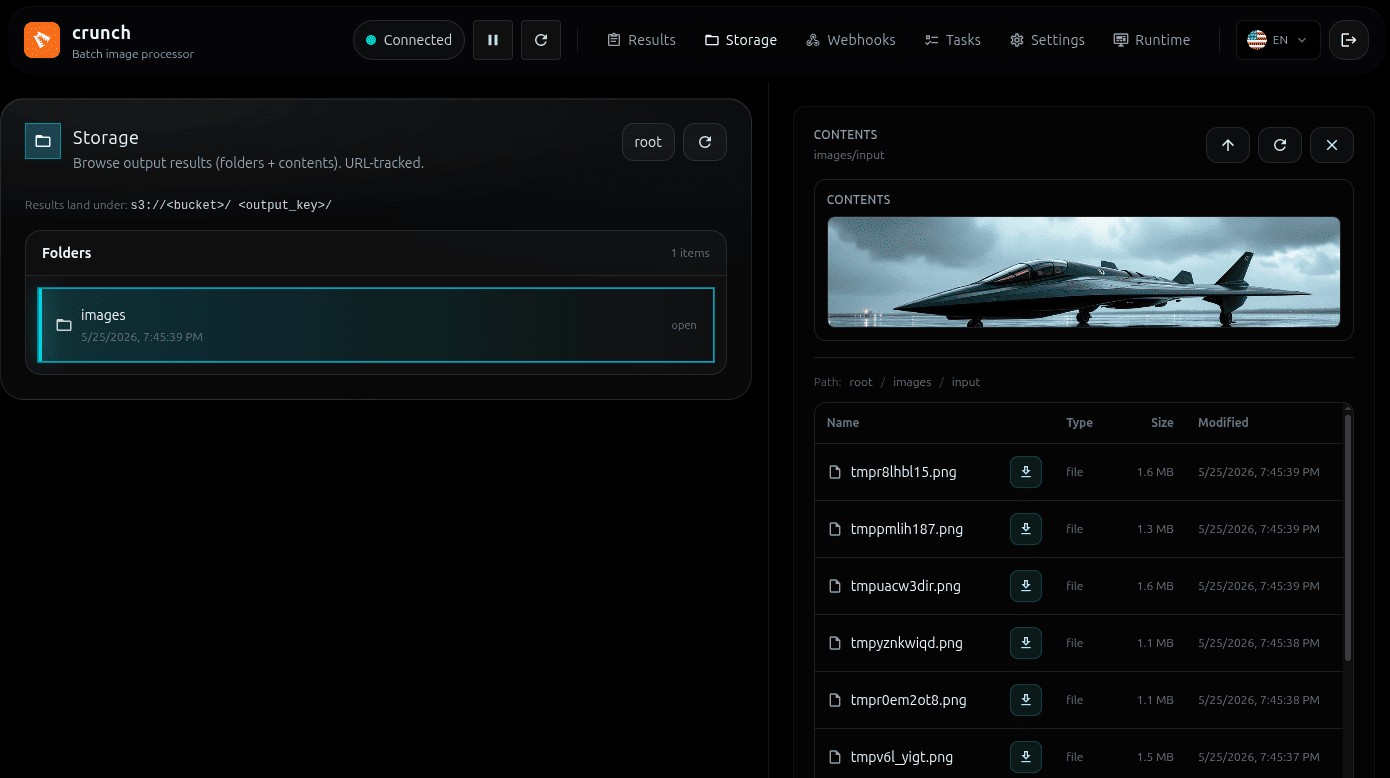
Task: Click the file icon of tmpr0em2ot8.png
Action: [835, 700]
